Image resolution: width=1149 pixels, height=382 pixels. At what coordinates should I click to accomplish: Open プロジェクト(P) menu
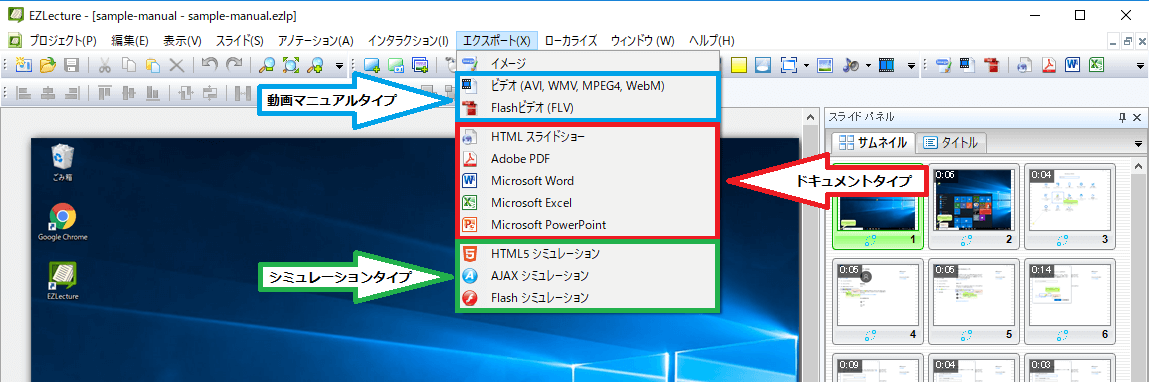pos(62,40)
